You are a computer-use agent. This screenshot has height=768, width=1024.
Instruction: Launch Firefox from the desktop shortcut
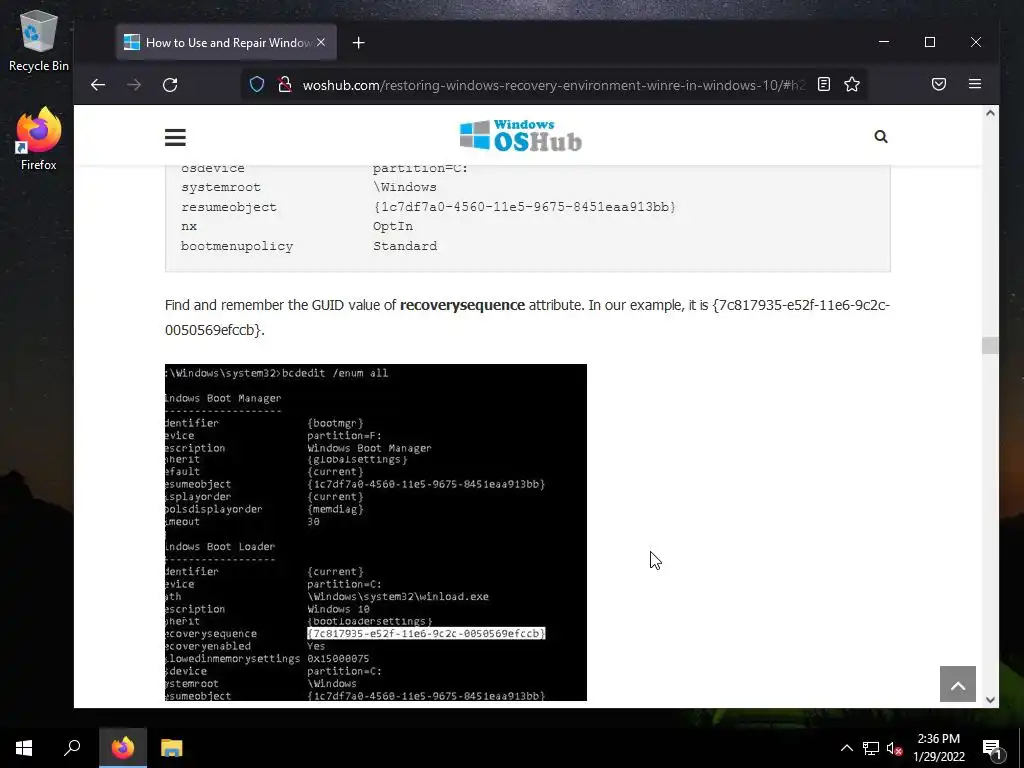(39, 138)
